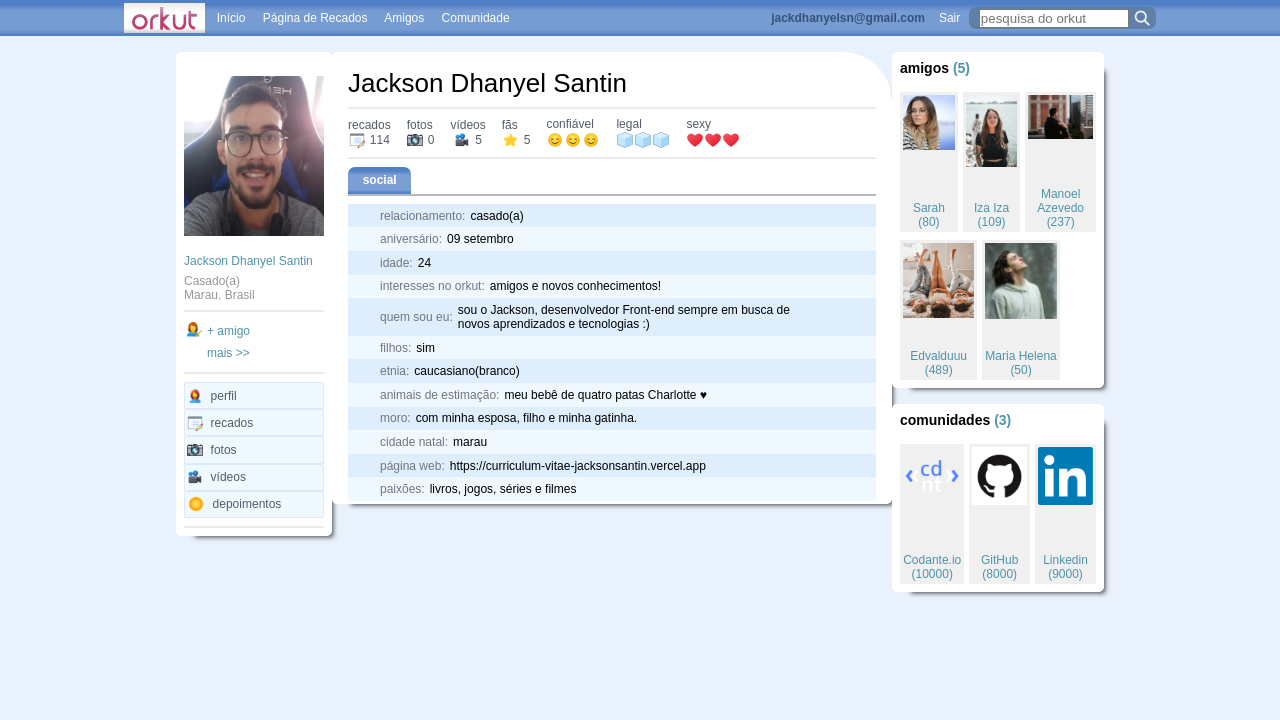Click the + amigo link
Viewport: 1280px width, 720px height.
pyautogui.click(x=228, y=330)
